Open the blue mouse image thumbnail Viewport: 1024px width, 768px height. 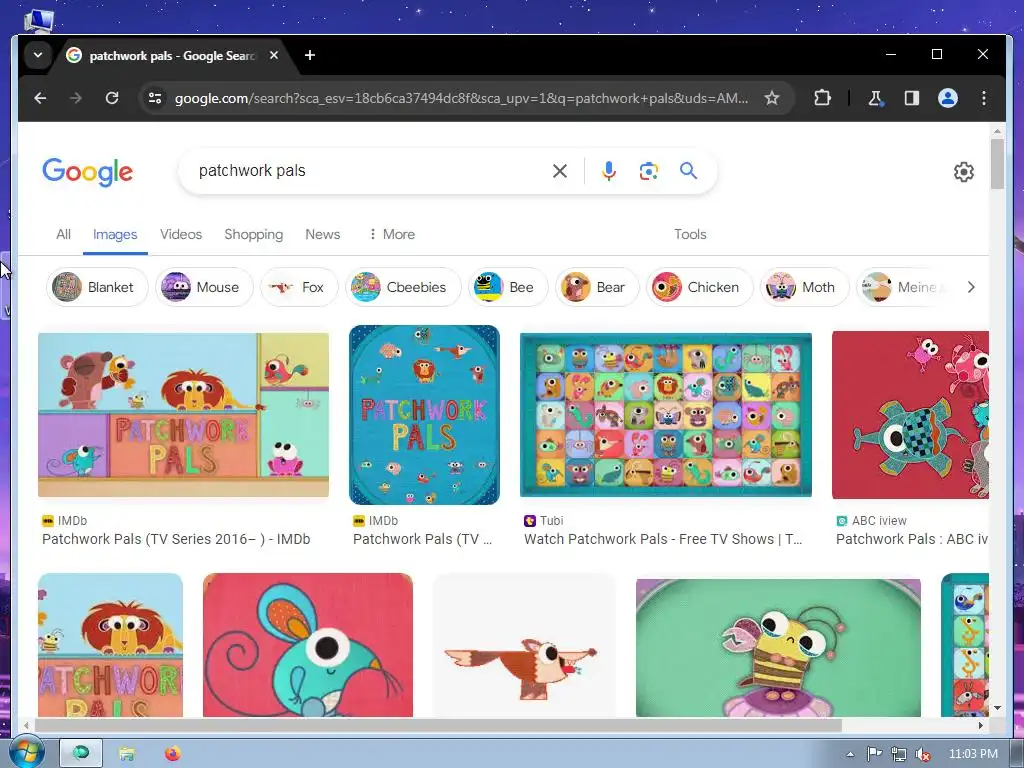click(x=308, y=645)
